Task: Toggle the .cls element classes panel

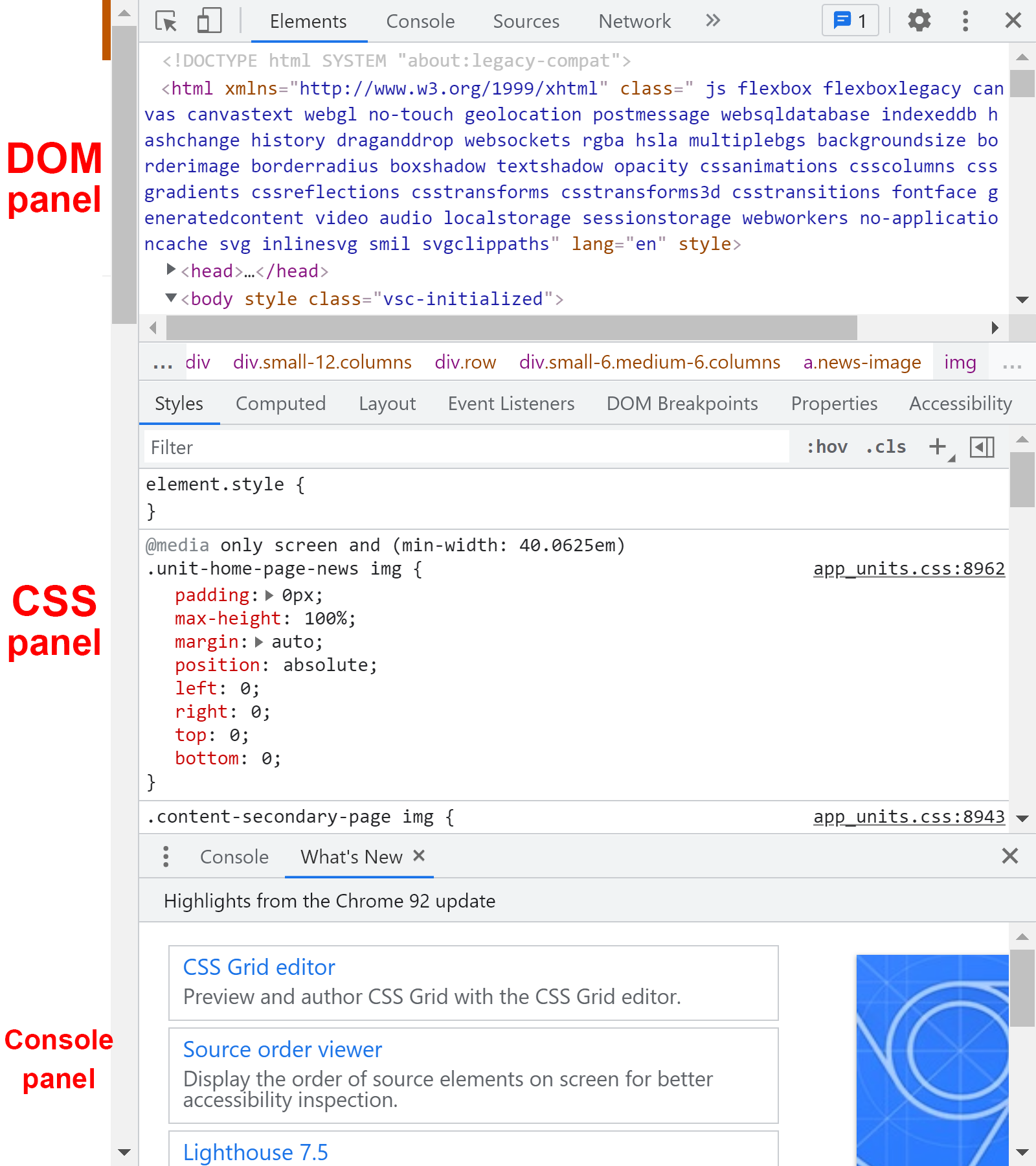Action: pyautogui.click(x=886, y=447)
